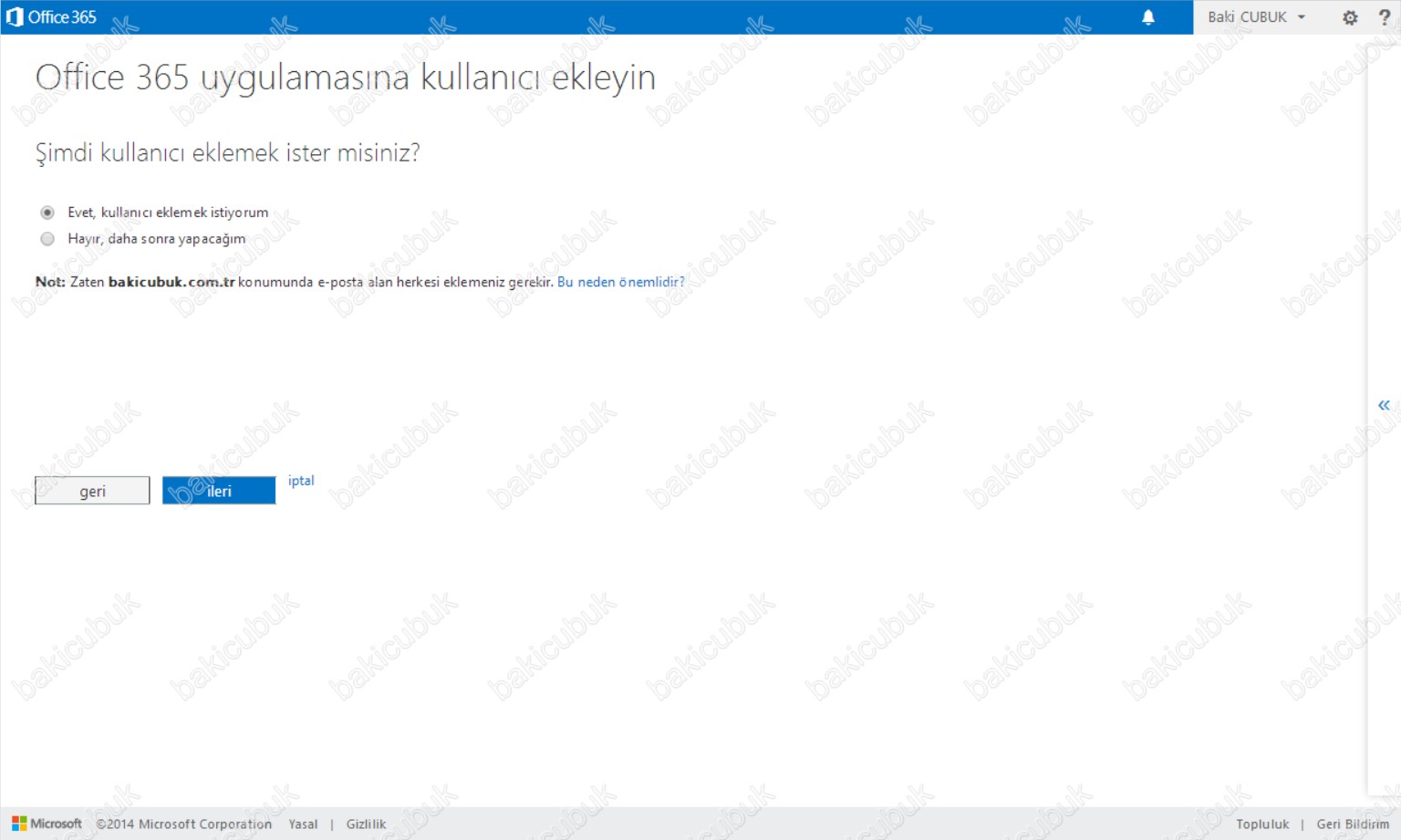Click the Office 365 logo
1401x840 pixels.
(51, 16)
